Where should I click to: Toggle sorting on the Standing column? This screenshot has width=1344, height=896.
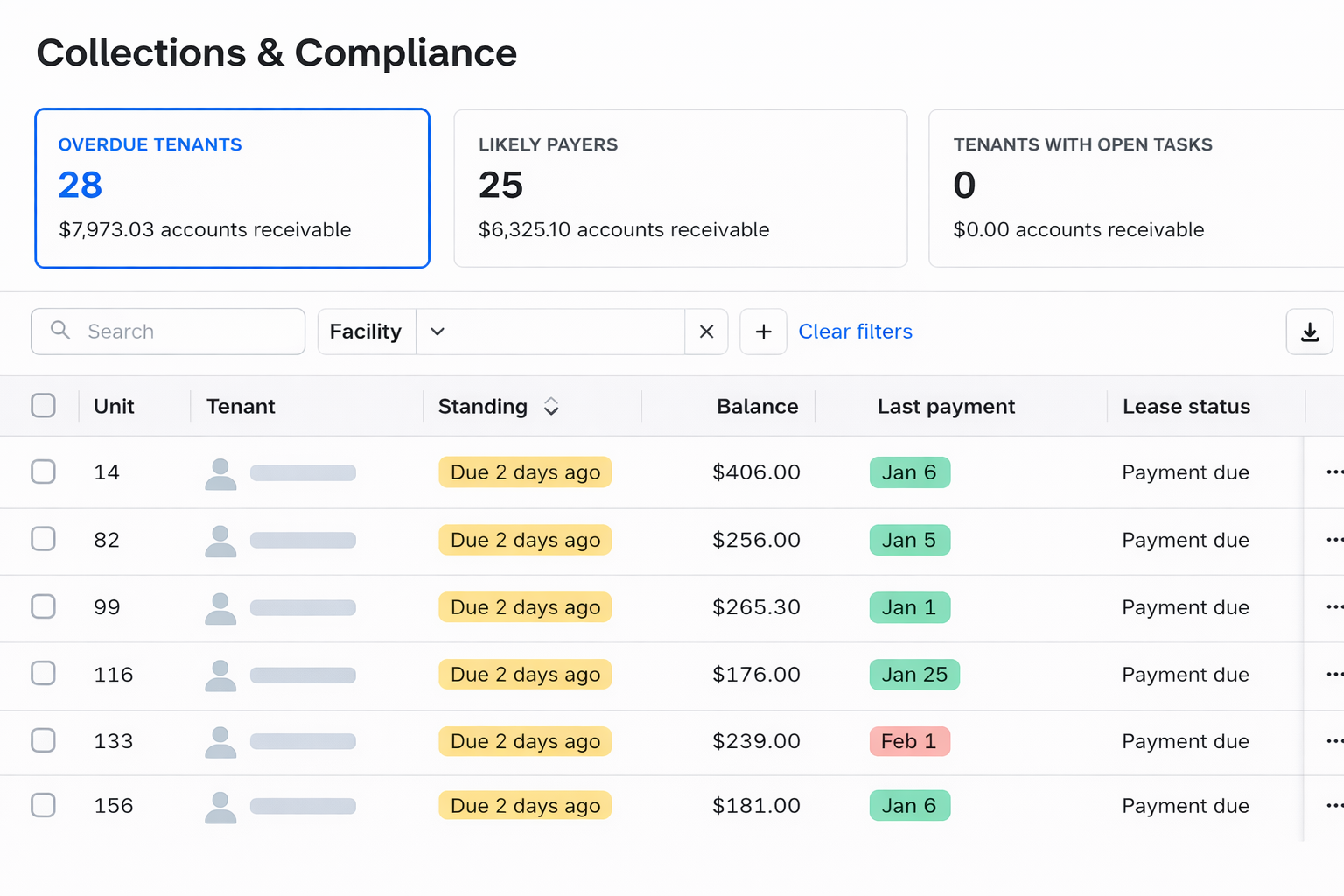551,406
